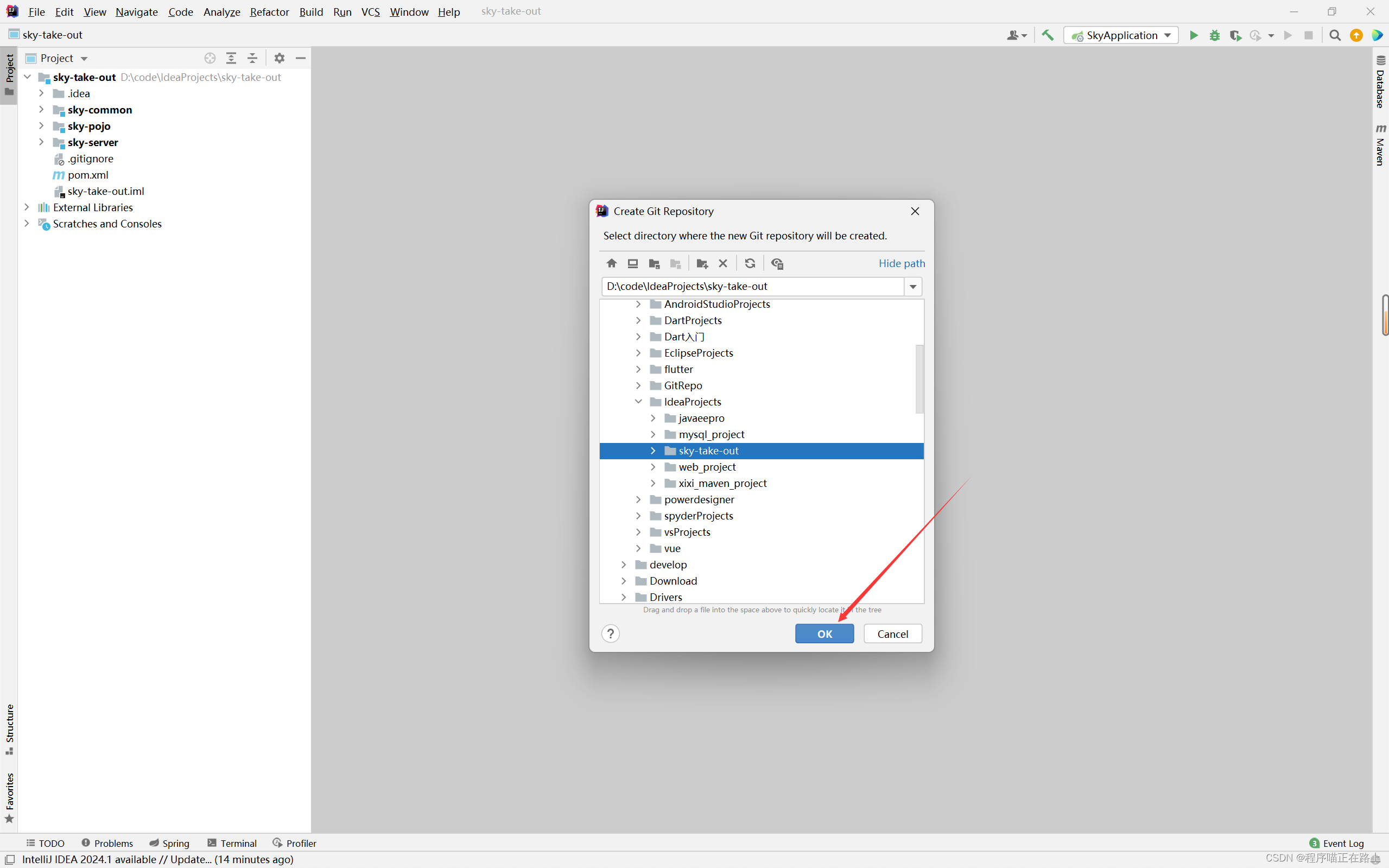Click the Project directory icon in the dialog
Screen dimensions: 1389x868
click(654, 263)
